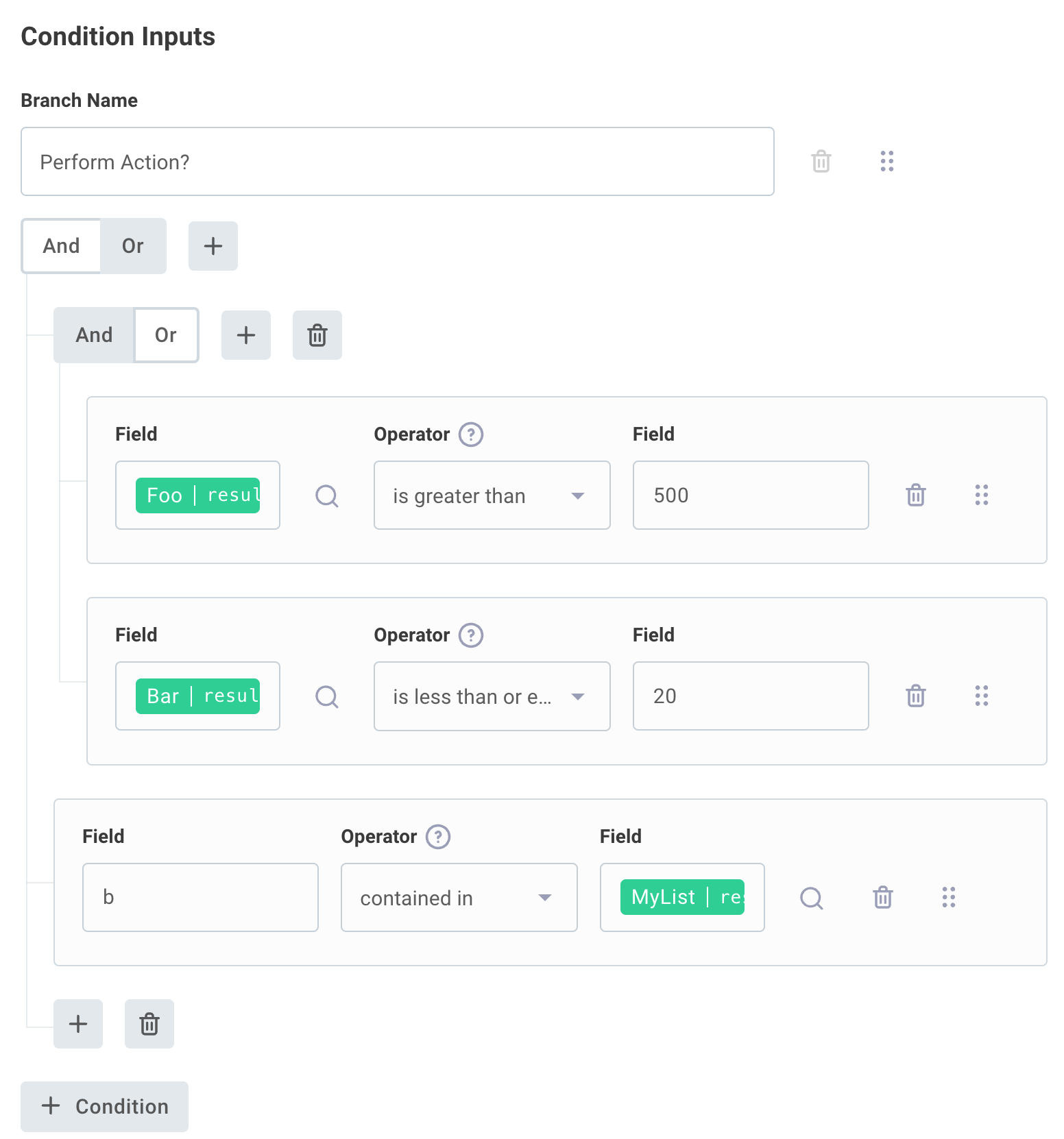Click the field containing value 20
The image size is (1064, 1139).
tap(751, 696)
